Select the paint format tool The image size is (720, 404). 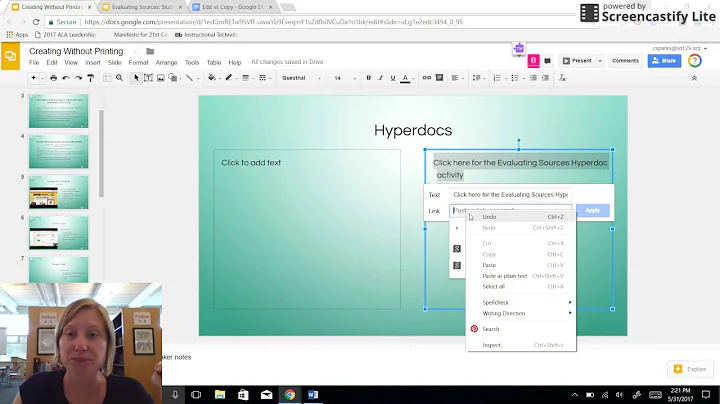tap(90, 78)
